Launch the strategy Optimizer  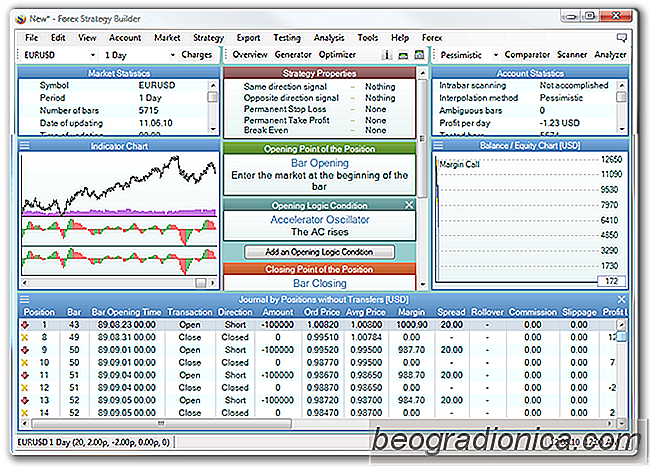pyautogui.click(x=337, y=55)
